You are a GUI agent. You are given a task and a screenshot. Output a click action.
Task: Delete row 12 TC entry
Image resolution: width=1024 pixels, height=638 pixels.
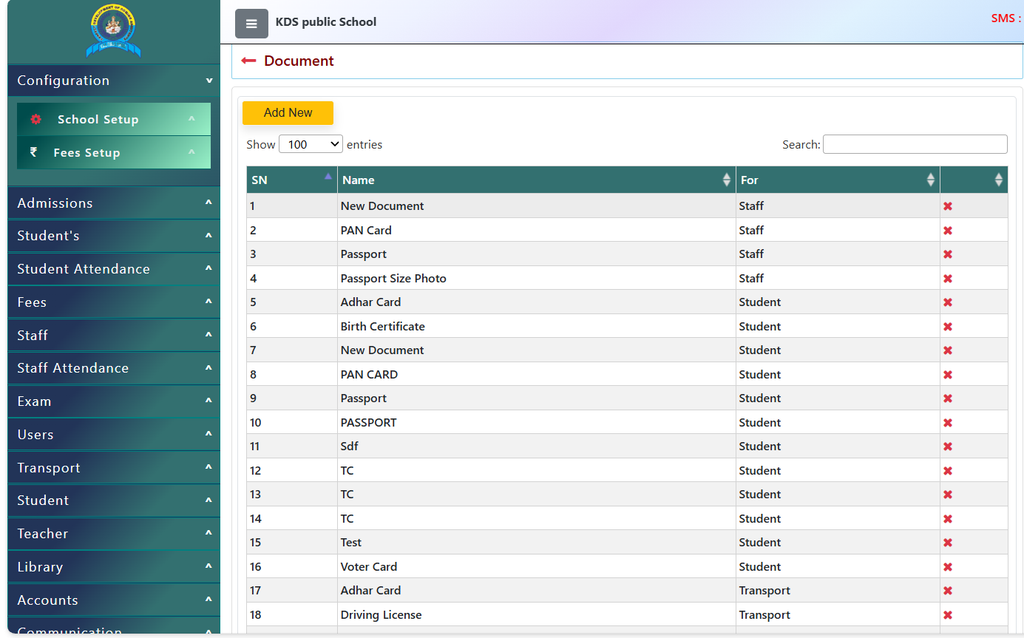point(948,471)
